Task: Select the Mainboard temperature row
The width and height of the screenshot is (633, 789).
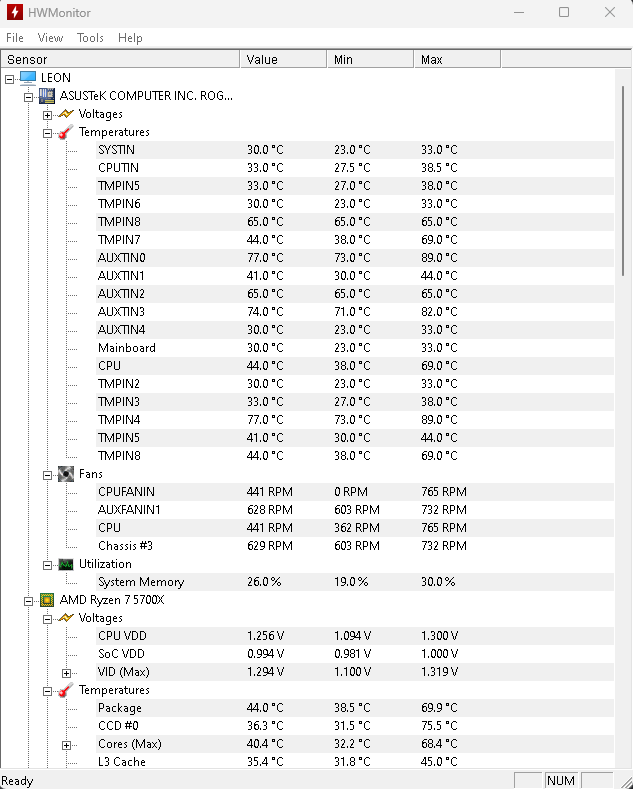Action: (x=355, y=348)
